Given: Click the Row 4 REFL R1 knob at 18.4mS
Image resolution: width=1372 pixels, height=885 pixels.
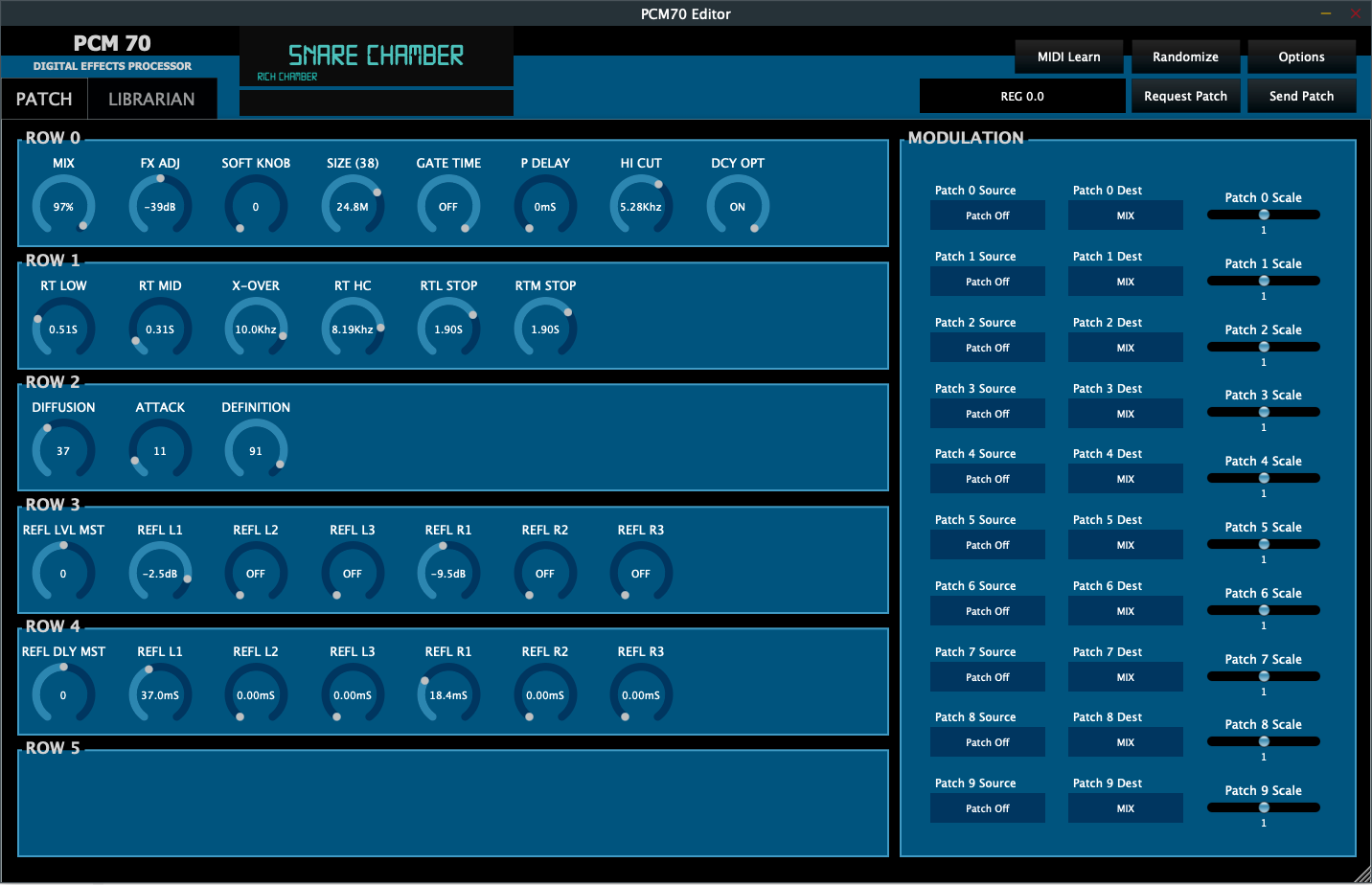Looking at the screenshot, I should (448, 694).
